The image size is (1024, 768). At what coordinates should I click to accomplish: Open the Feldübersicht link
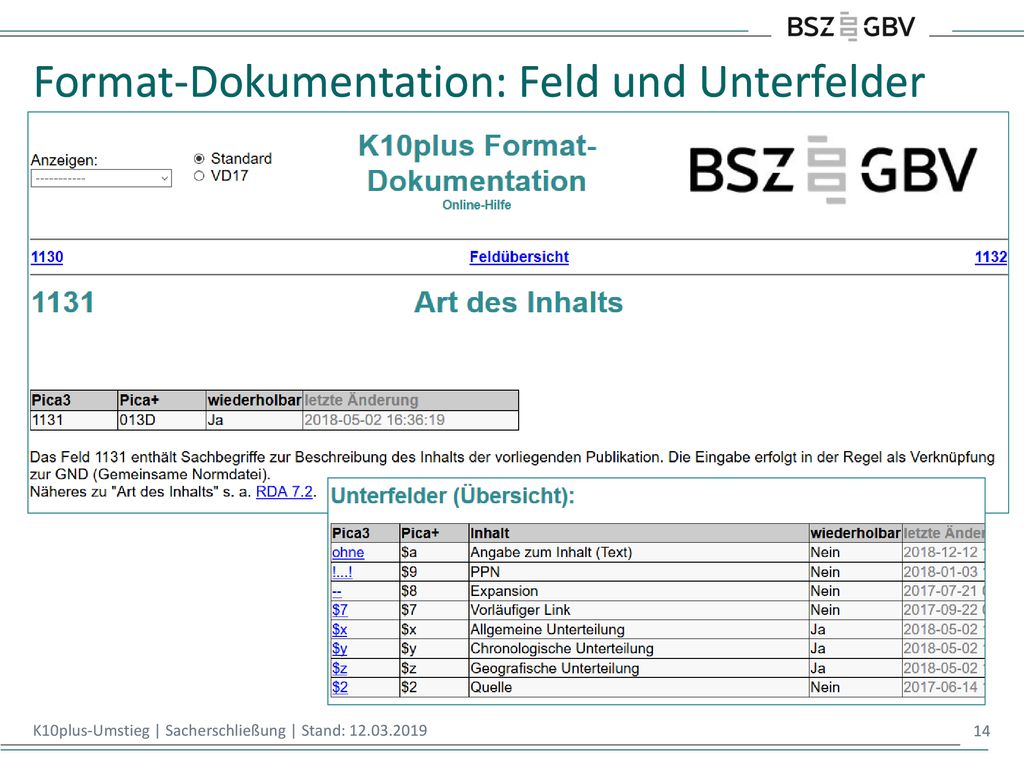519,257
